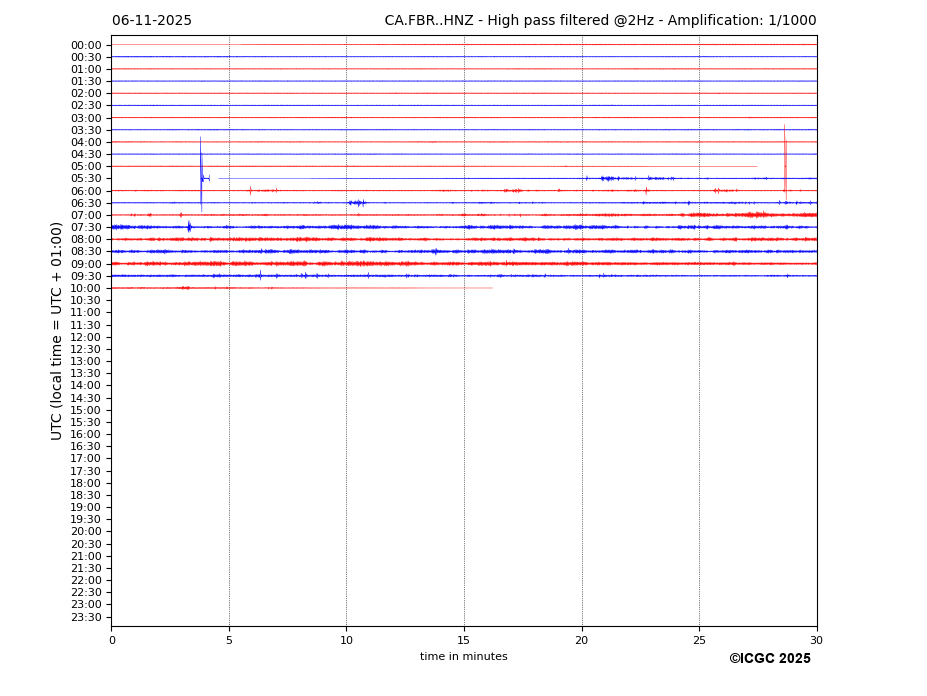Click the UTC local time y-axis label
Viewport: 927px width, 696px height.
pyautogui.click(x=57, y=330)
